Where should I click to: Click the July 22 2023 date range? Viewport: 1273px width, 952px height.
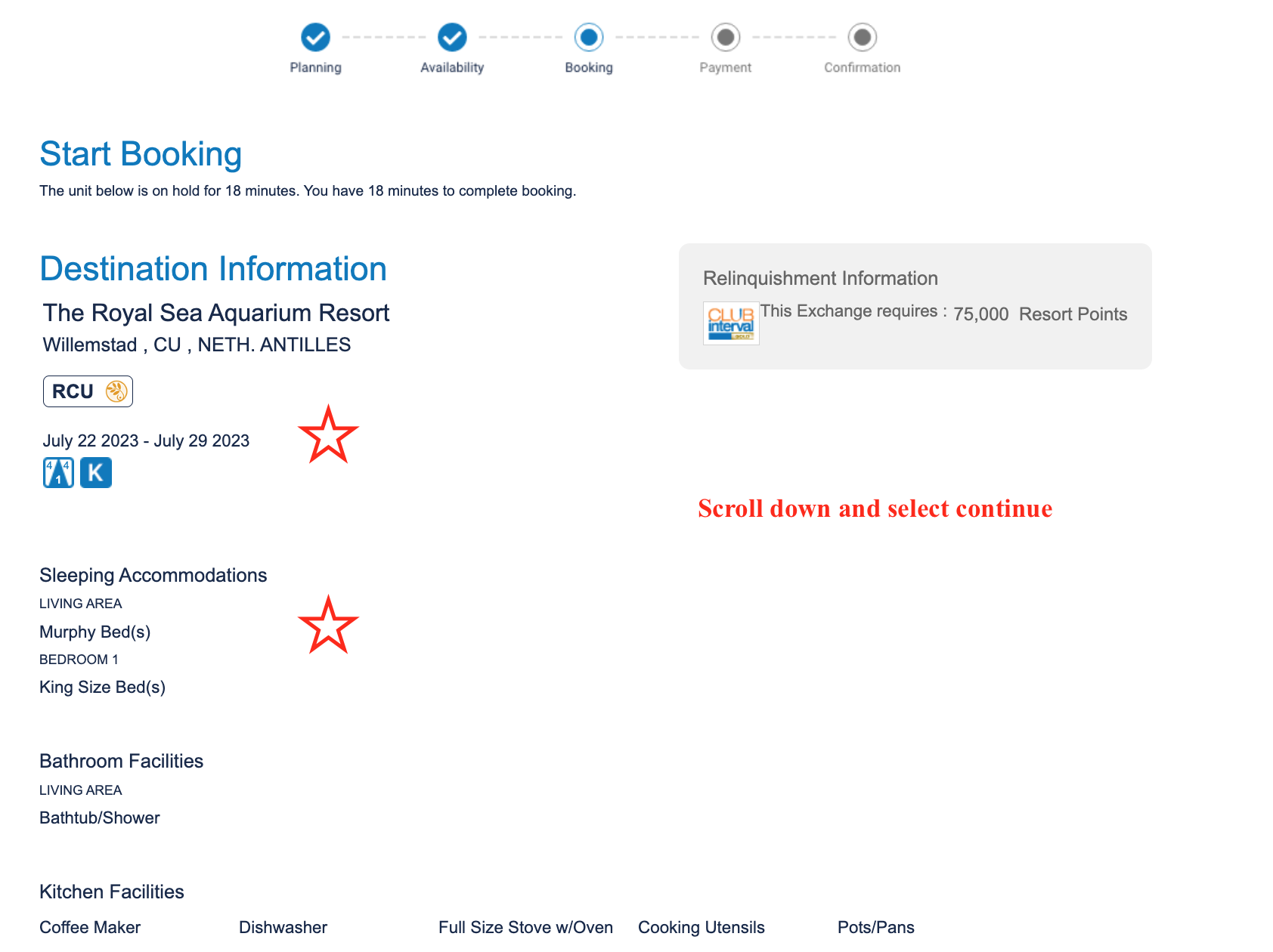pyautogui.click(x=146, y=440)
